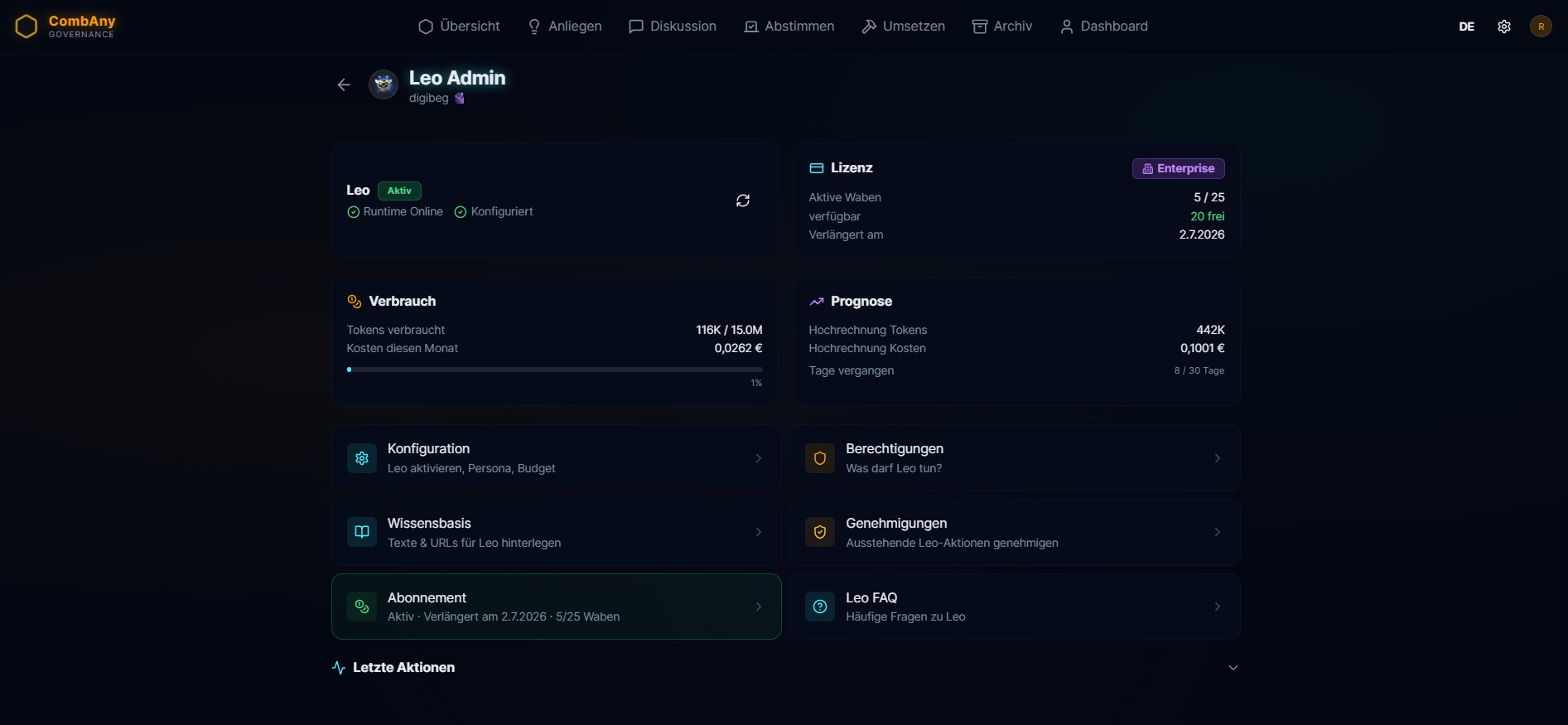Open the Abonnement card
1568x725 pixels.
pos(556,607)
